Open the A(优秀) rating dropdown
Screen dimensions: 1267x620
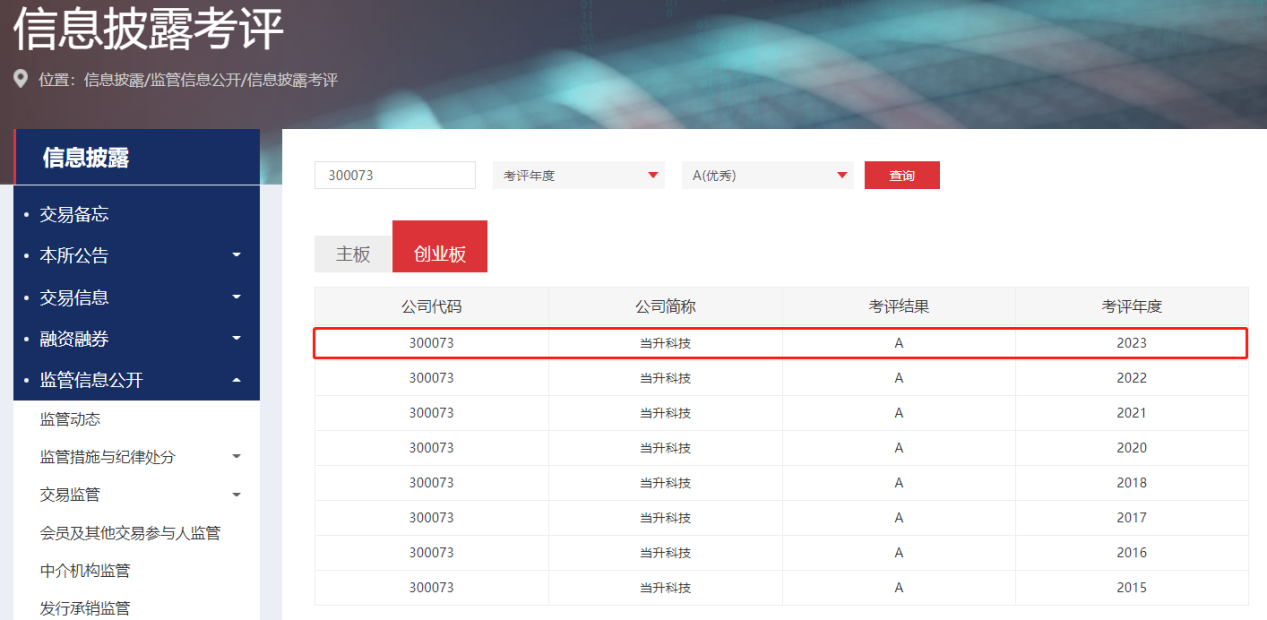pos(767,175)
